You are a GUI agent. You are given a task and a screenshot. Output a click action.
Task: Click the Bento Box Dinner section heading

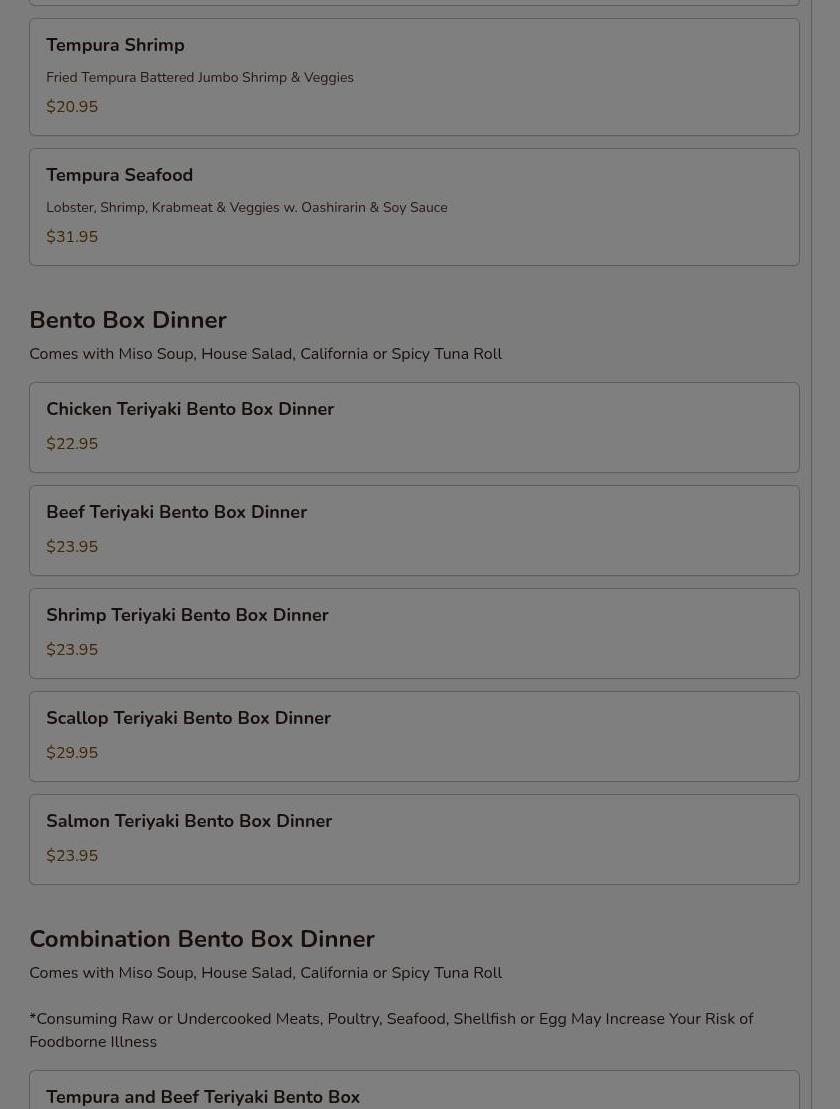coord(128,320)
